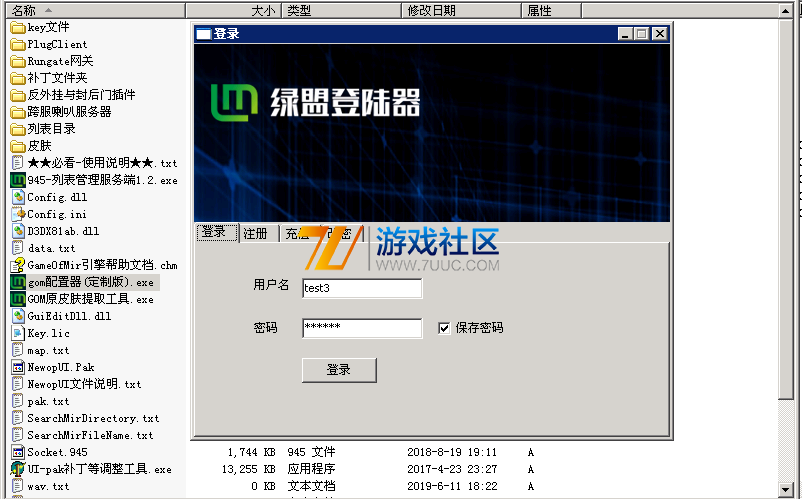The width and height of the screenshot is (802, 499).
Task: Click the 密码 input field
Action: (x=362, y=328)
